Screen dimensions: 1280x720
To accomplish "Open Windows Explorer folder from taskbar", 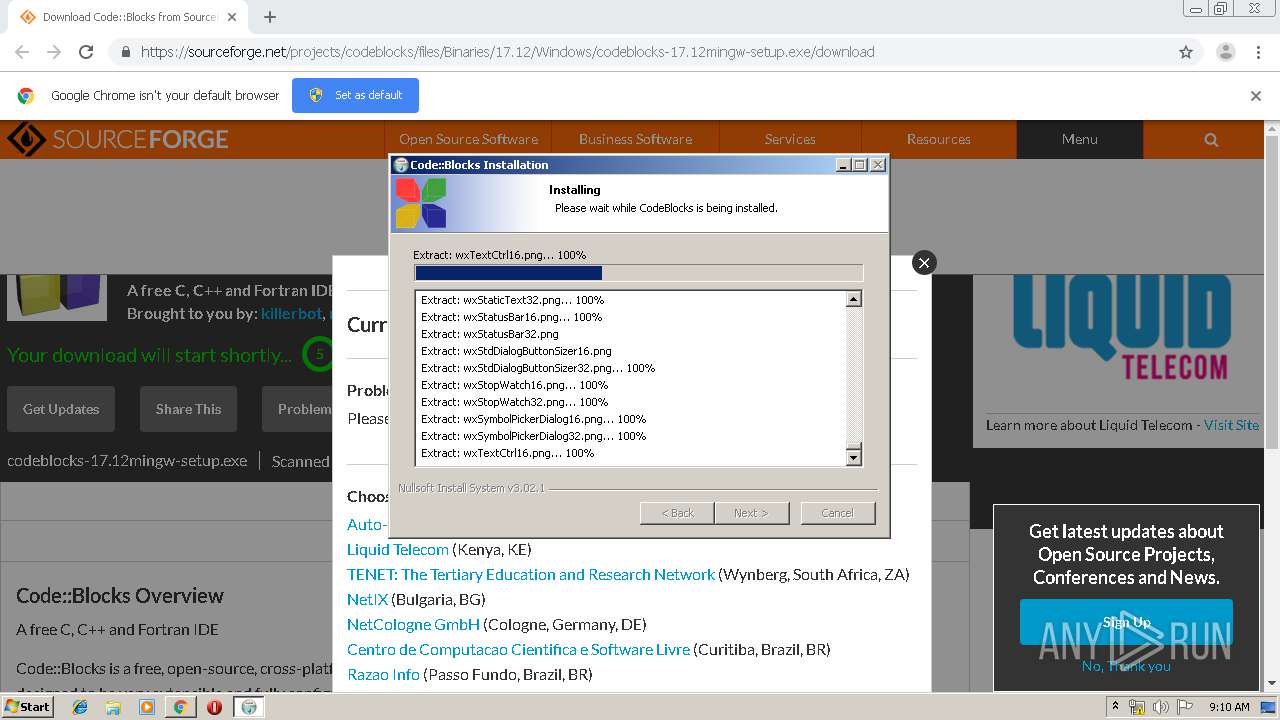I will [113, 707].
